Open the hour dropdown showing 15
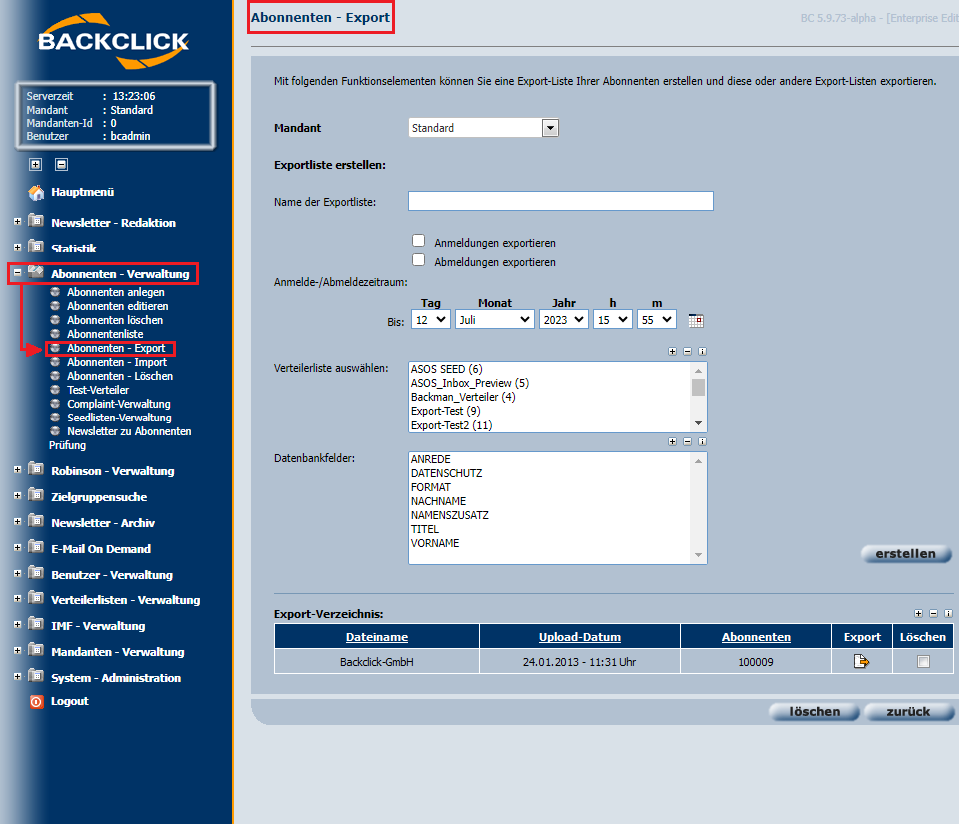959x824 pixels. 612,320
